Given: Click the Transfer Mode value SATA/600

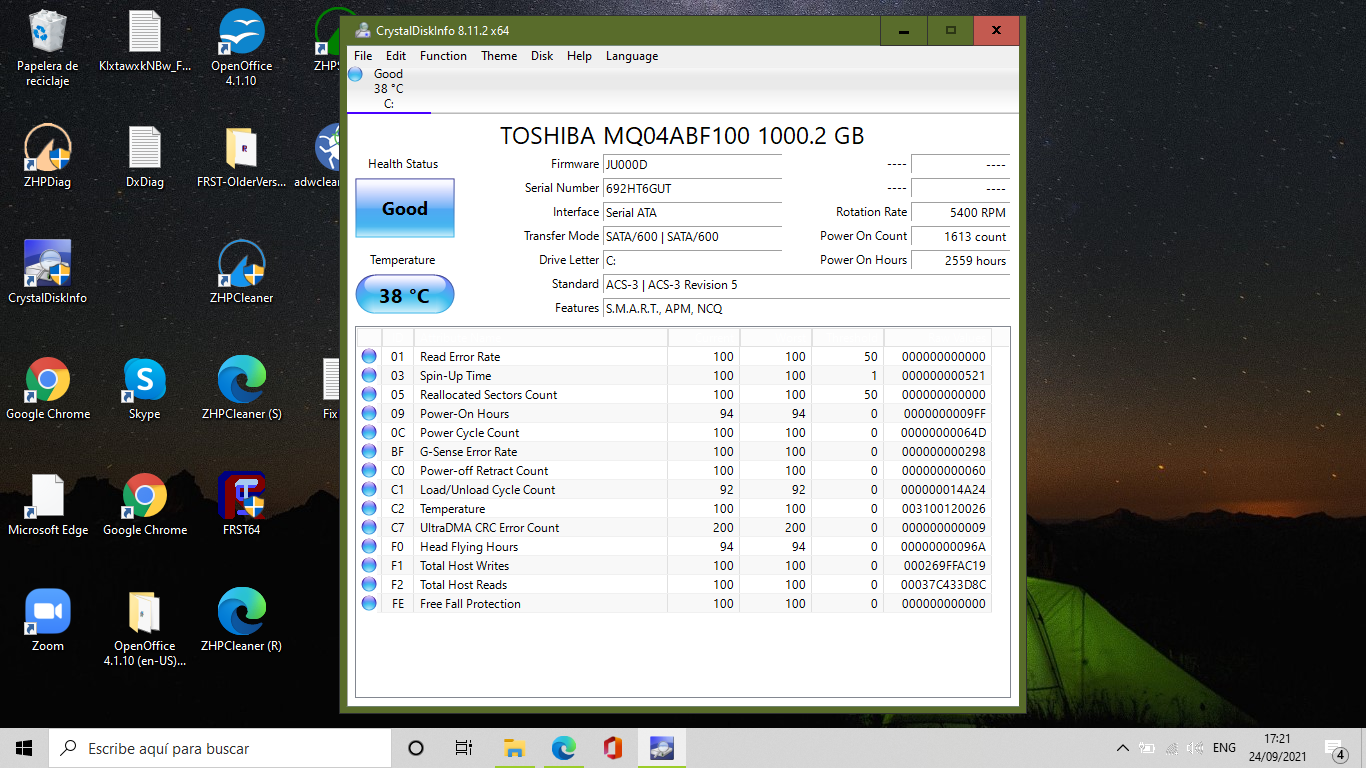Looking at the screenshot, I should 692,236.
